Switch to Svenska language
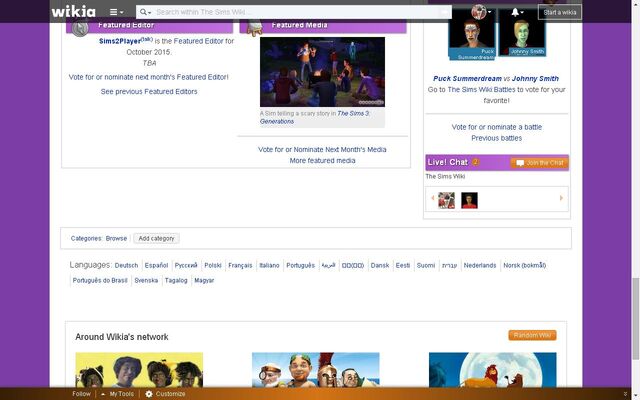 (x=146, y=280)
